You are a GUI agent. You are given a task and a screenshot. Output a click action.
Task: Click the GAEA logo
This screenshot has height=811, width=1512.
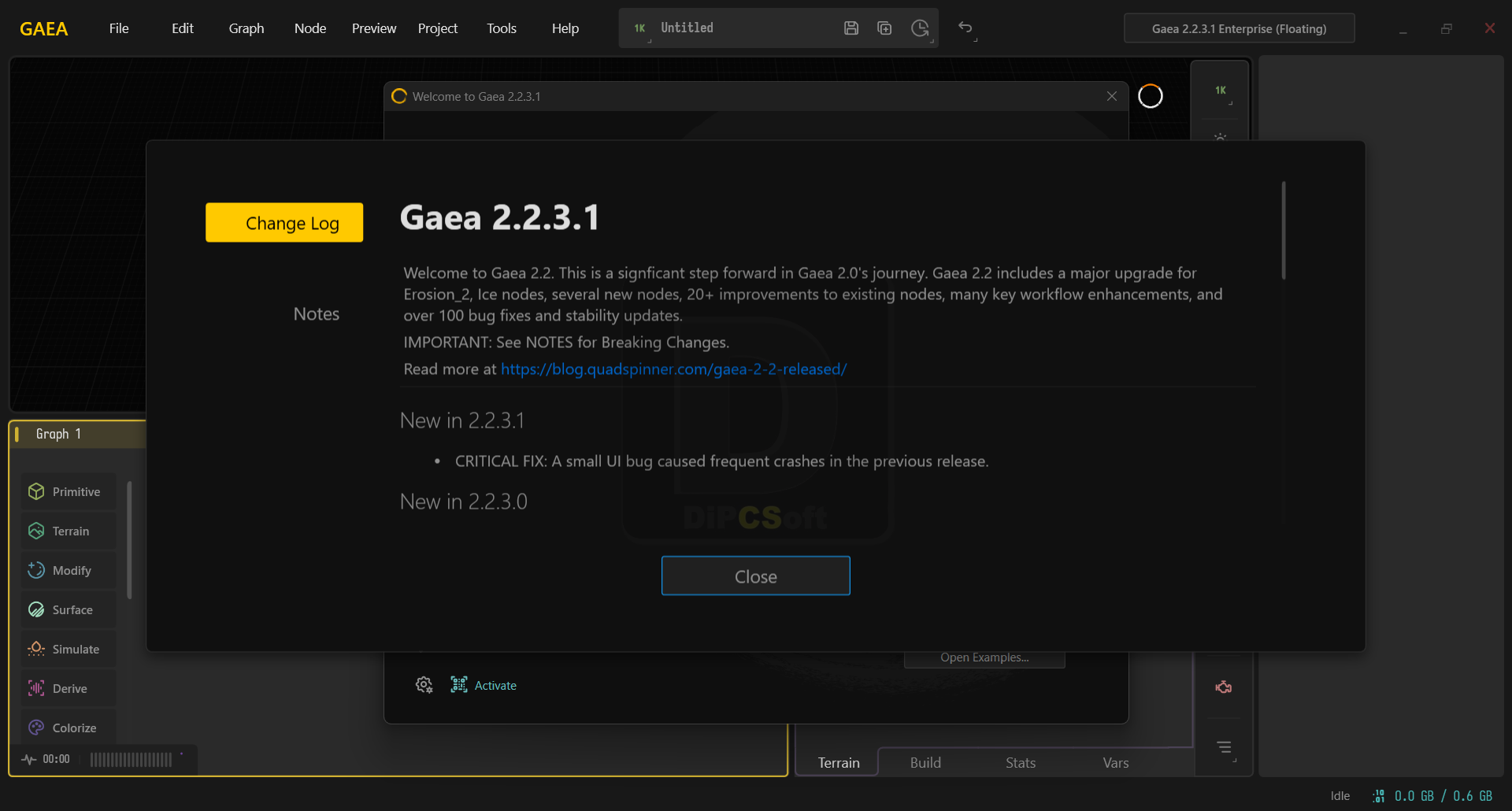click(x=44, y=29)
